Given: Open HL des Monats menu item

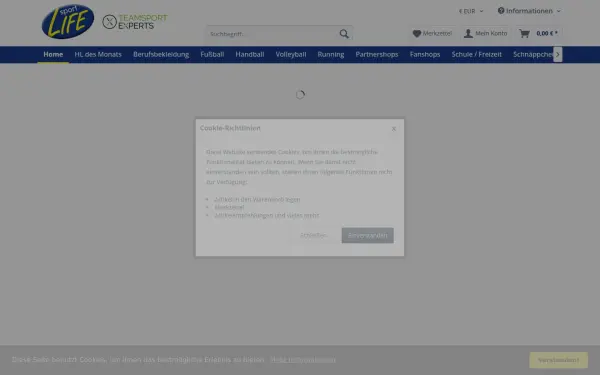Looking at the screenshot, I should click(x=98, y=54).
